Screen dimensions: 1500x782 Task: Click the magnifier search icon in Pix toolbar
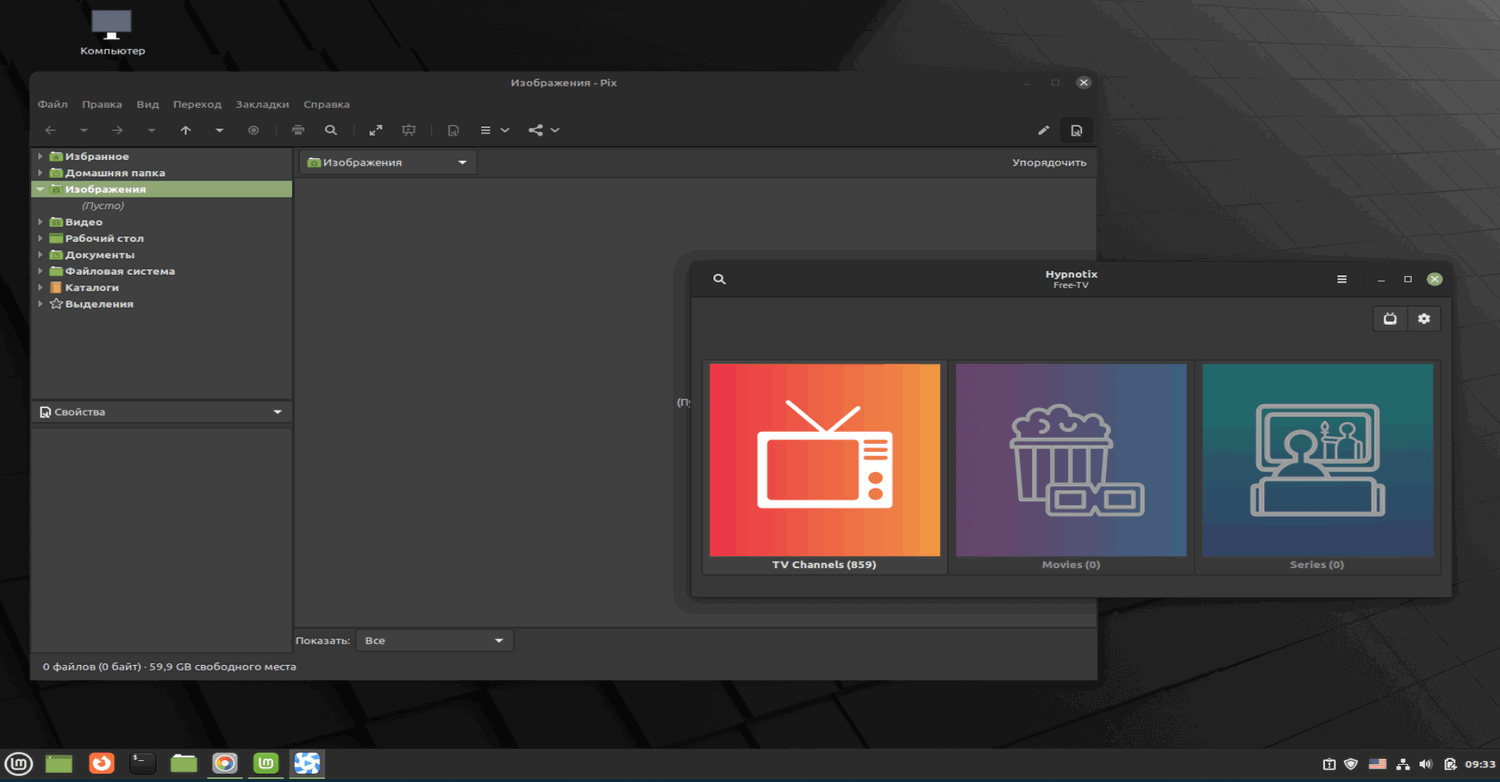click(x=331, y=130)
